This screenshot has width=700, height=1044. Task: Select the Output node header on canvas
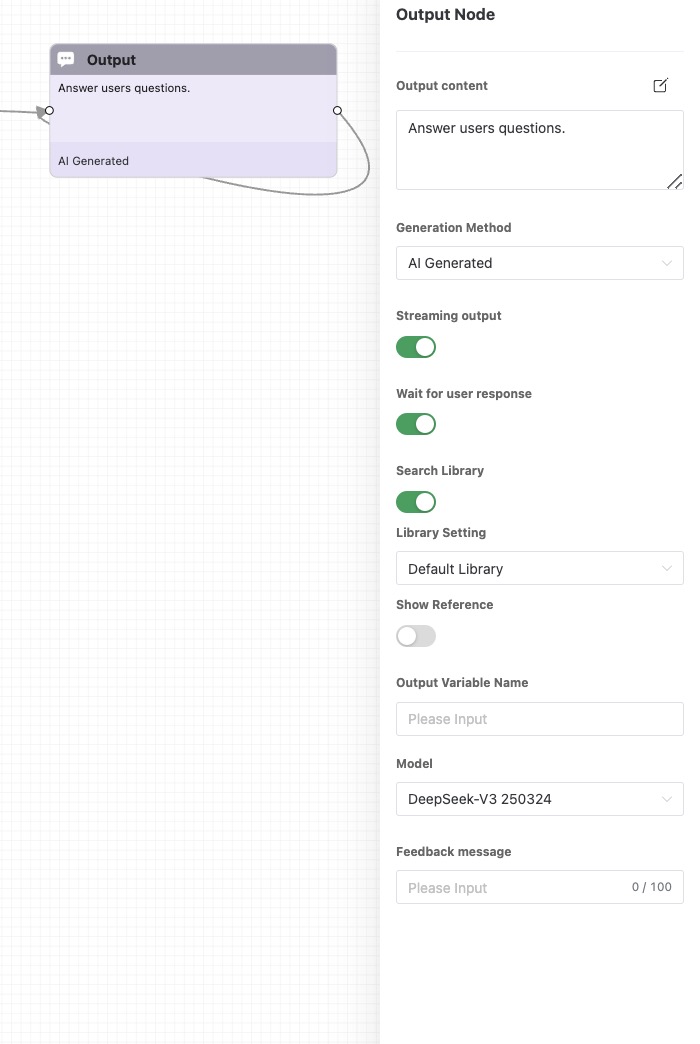coord(193,60)
